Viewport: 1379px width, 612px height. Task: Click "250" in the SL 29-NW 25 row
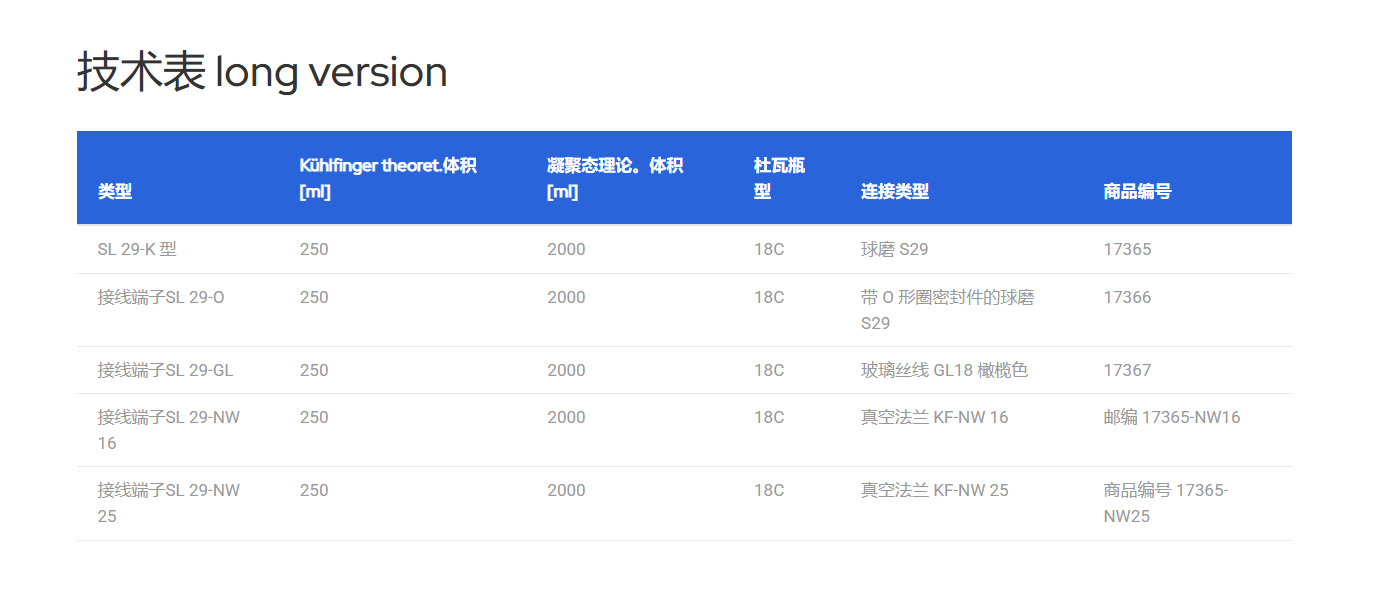(314, 490)
